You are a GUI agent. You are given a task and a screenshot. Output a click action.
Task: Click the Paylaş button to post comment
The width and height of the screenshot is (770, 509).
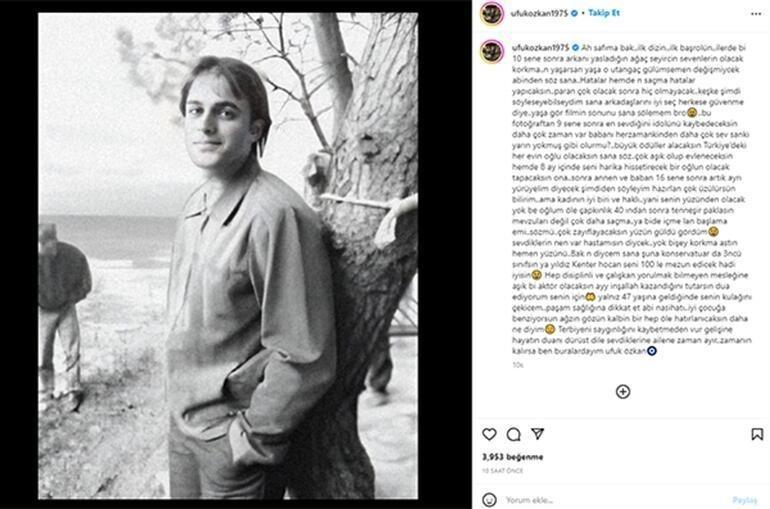coord(744,499)
